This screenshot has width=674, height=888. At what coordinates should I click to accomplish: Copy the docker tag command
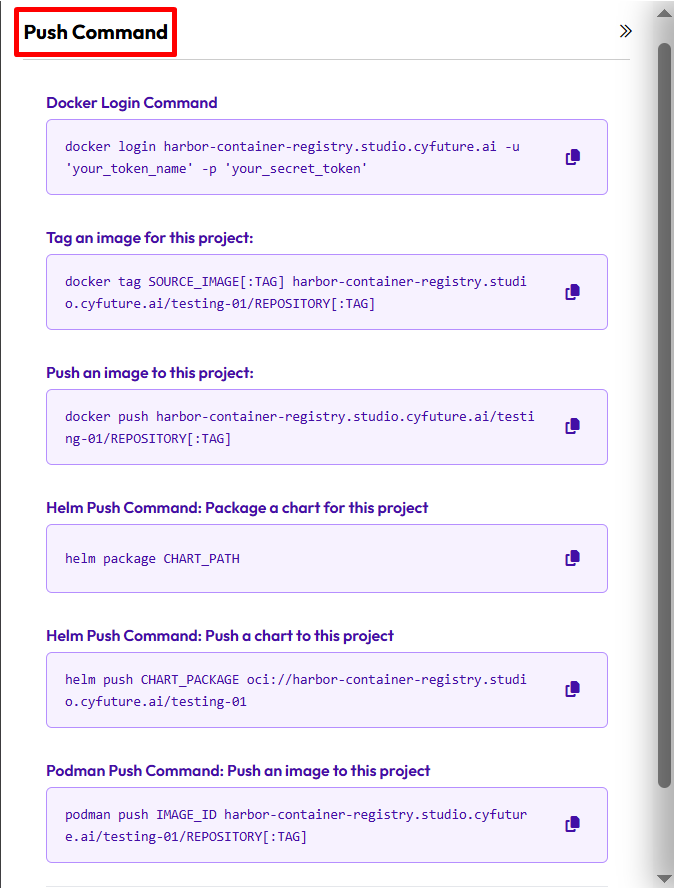click(x=573, y=292)
